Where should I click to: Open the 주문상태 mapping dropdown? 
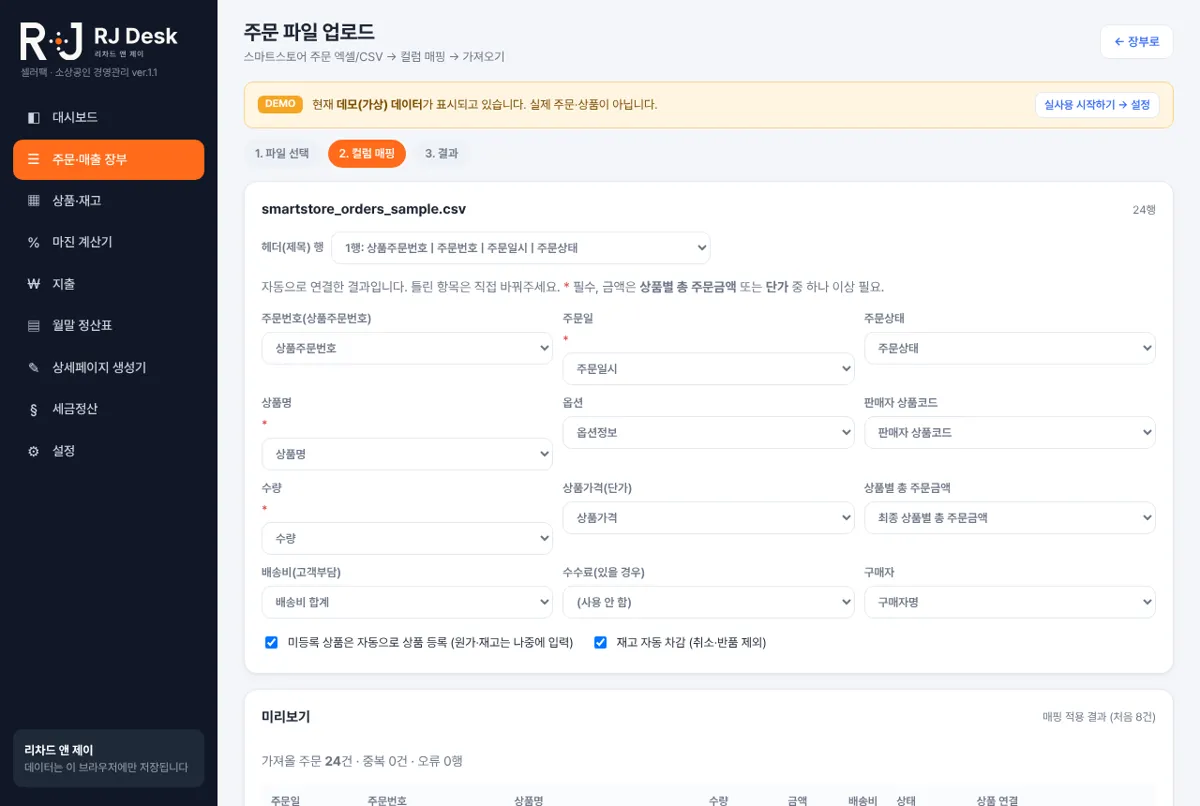(1010, 348)
